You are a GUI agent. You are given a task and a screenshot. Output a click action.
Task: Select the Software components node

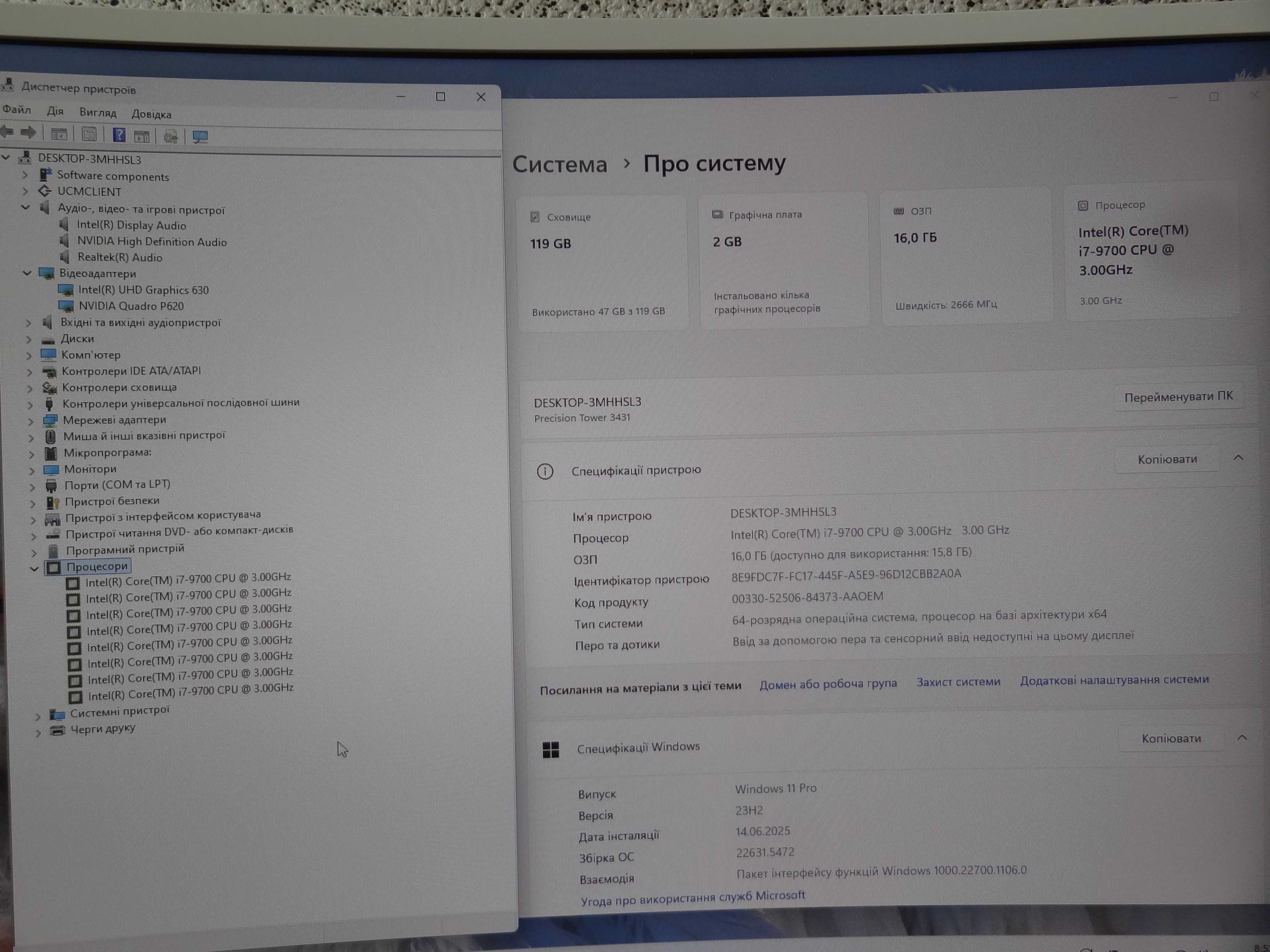pos(112,176)
